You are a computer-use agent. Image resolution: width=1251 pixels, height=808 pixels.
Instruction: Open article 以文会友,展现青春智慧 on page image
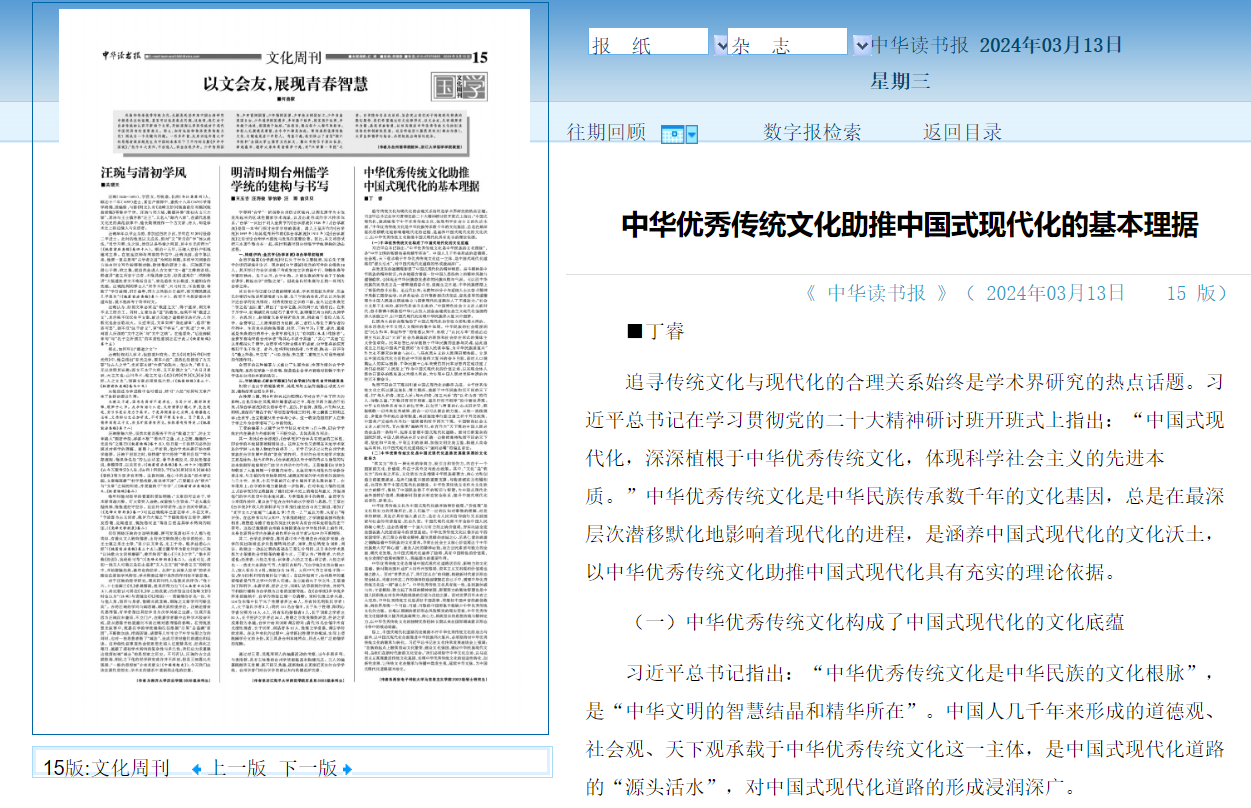[x=285, y=84]
